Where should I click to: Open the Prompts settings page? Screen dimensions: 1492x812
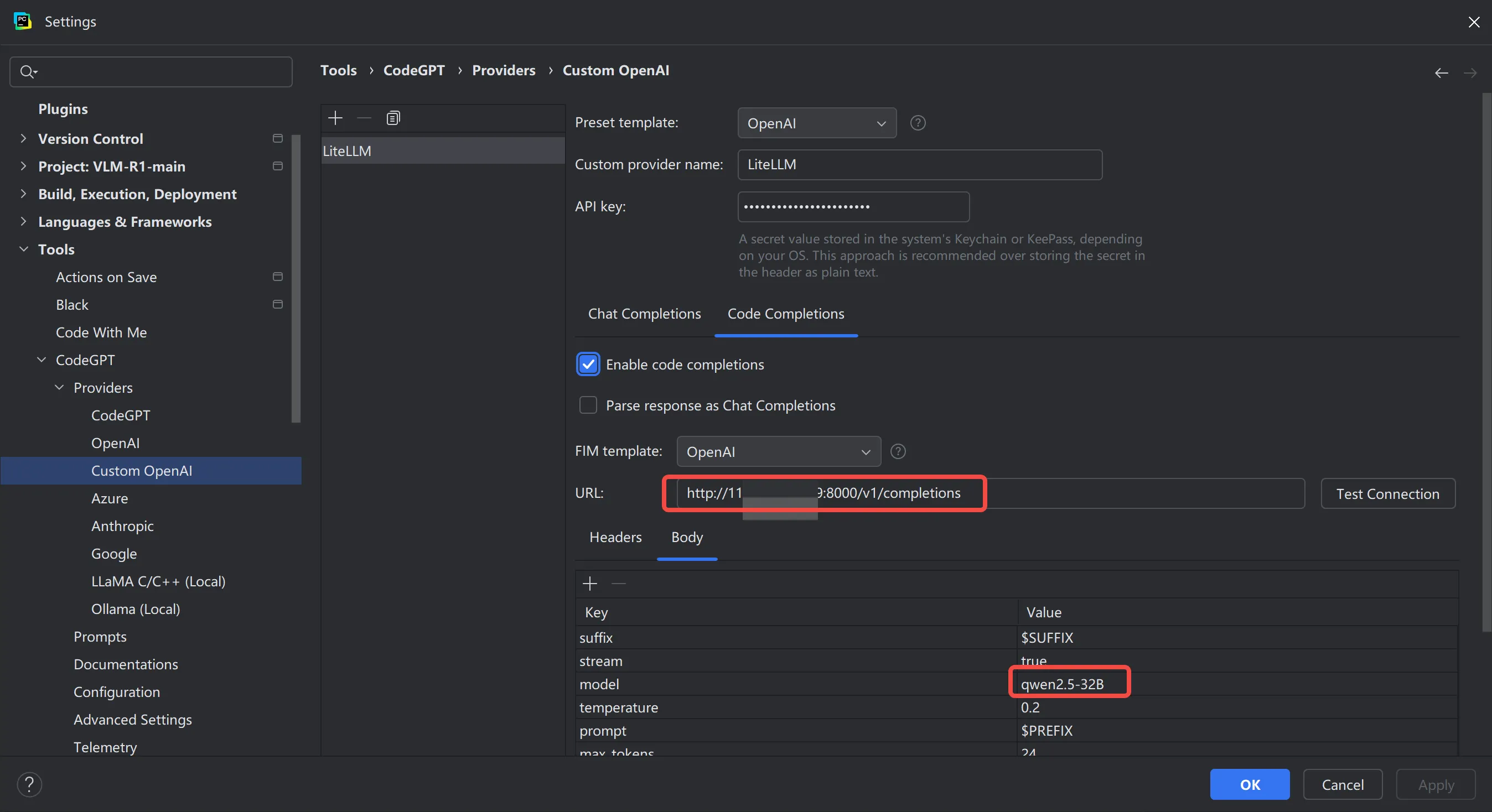click(x=100, y=637)
